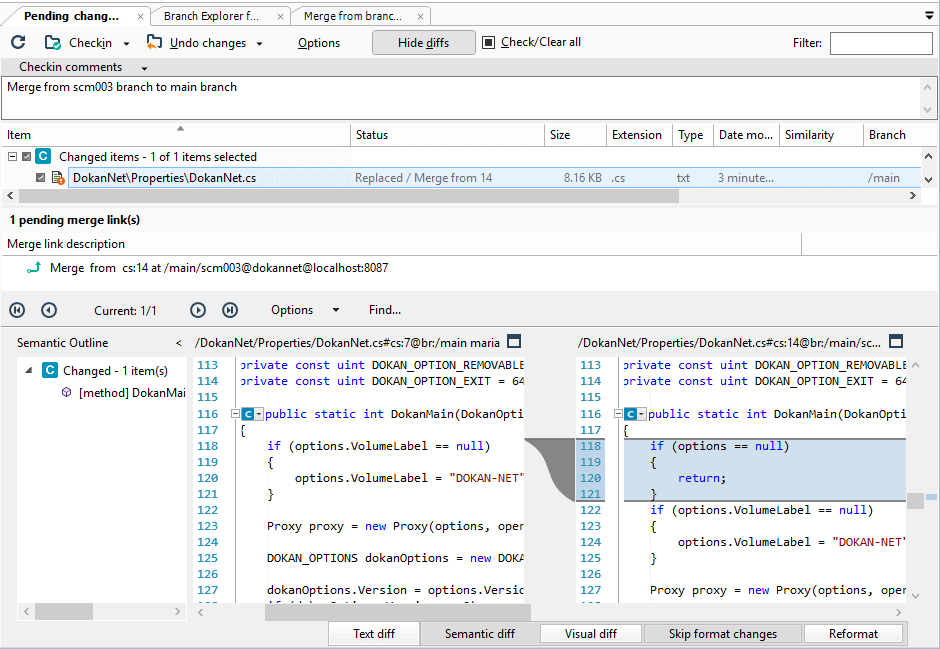Collapse DokanMain method in right pane
This screenshot has width=940, height=649.
(619, 414)
